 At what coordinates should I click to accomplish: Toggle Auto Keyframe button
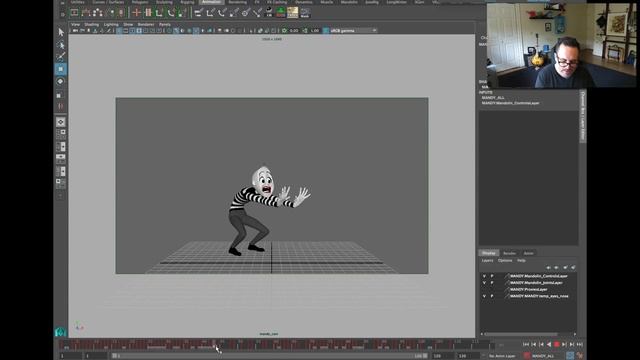pyautogui.click(x=571, y=356)
